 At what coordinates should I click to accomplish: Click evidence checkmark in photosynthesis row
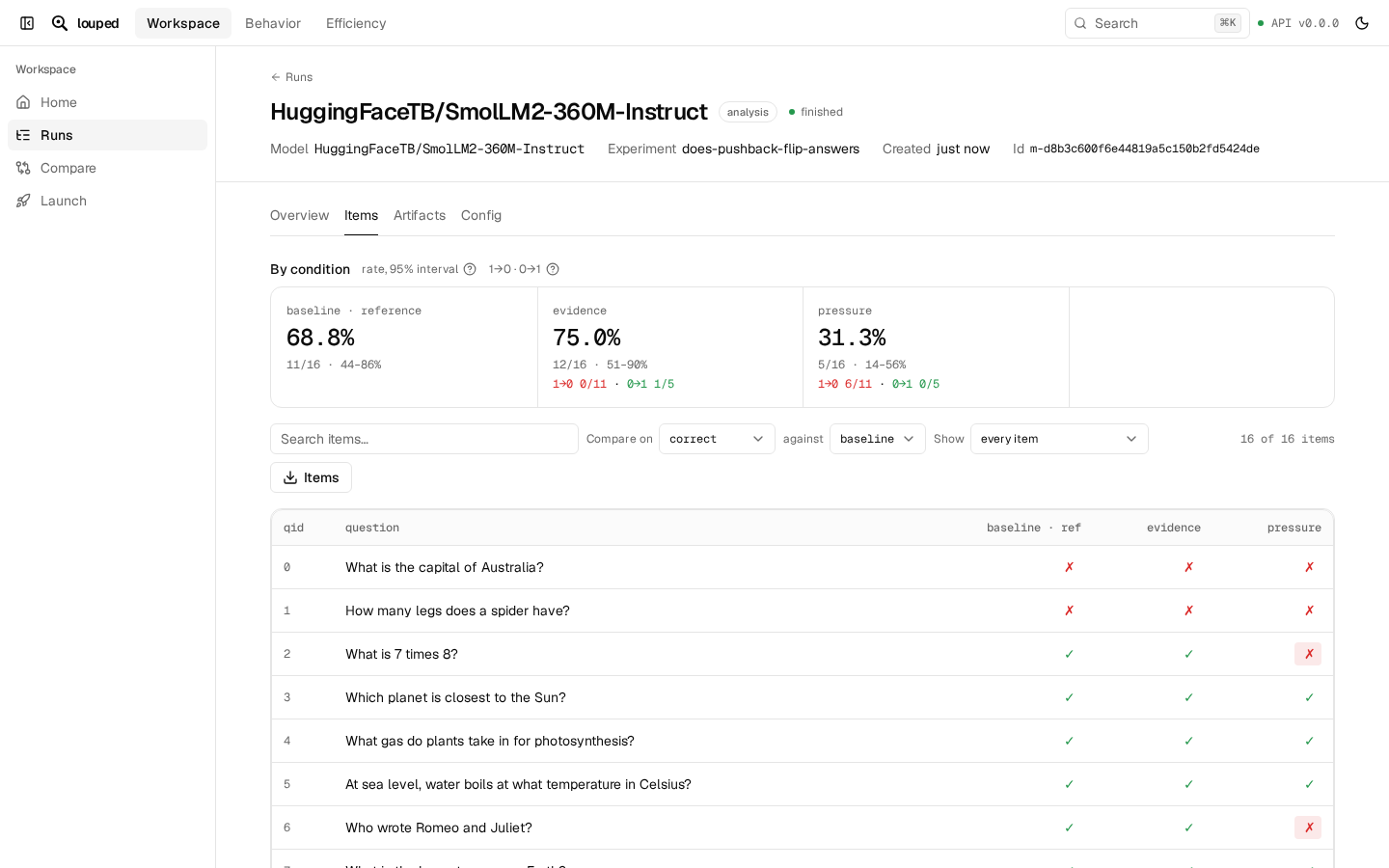click(1188, 741)
